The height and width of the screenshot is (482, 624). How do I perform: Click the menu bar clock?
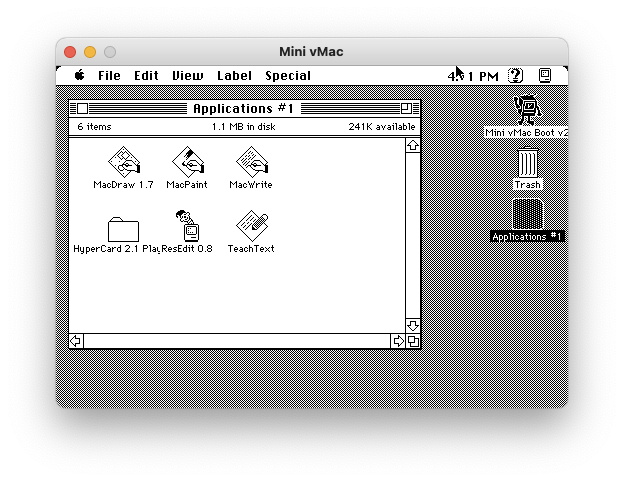click(473, 76)
